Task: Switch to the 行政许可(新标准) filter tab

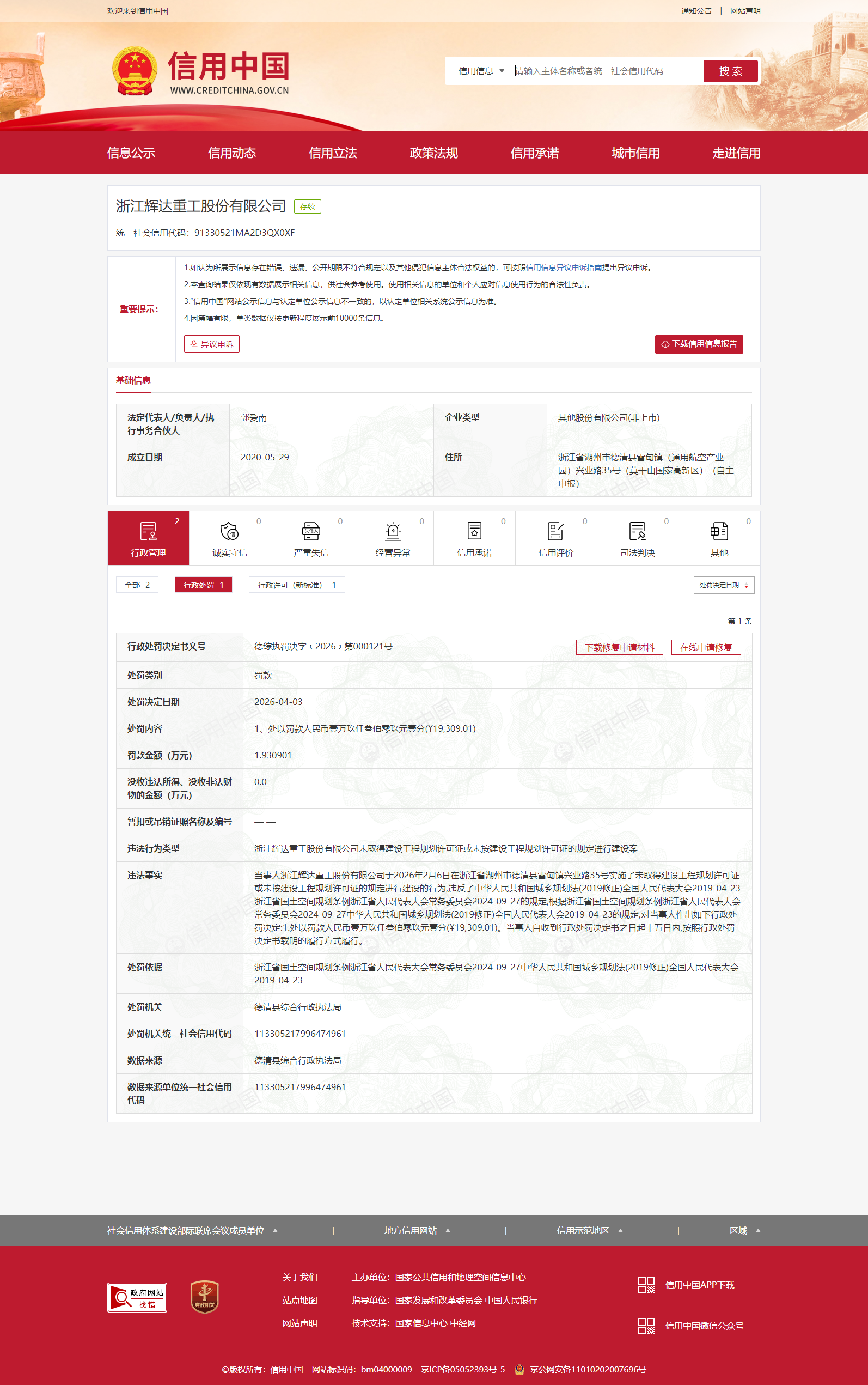Action: point(296,585)
